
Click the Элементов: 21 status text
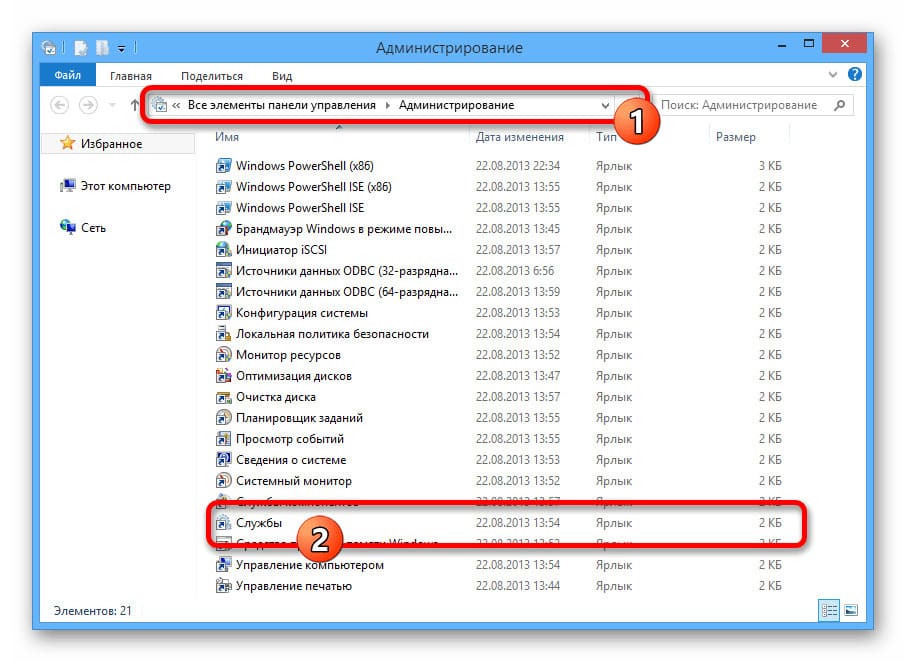[x=92, y=611]
